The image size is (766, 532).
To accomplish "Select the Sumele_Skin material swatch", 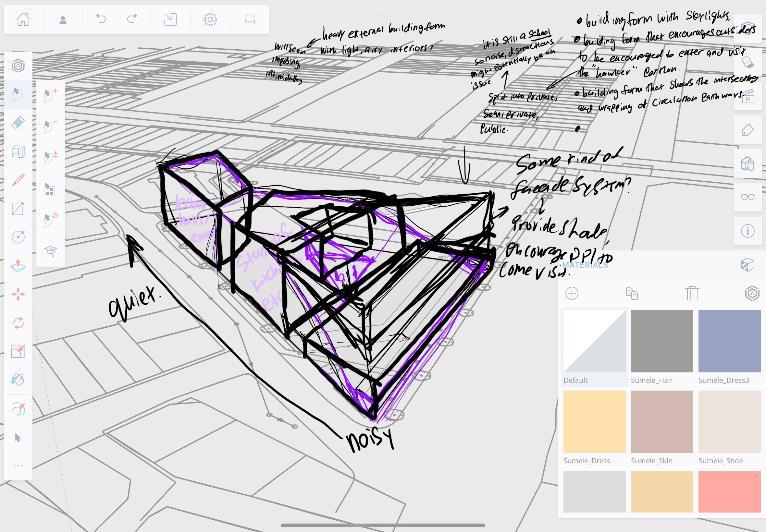I will pyautogui.click(x=661, y=422).
